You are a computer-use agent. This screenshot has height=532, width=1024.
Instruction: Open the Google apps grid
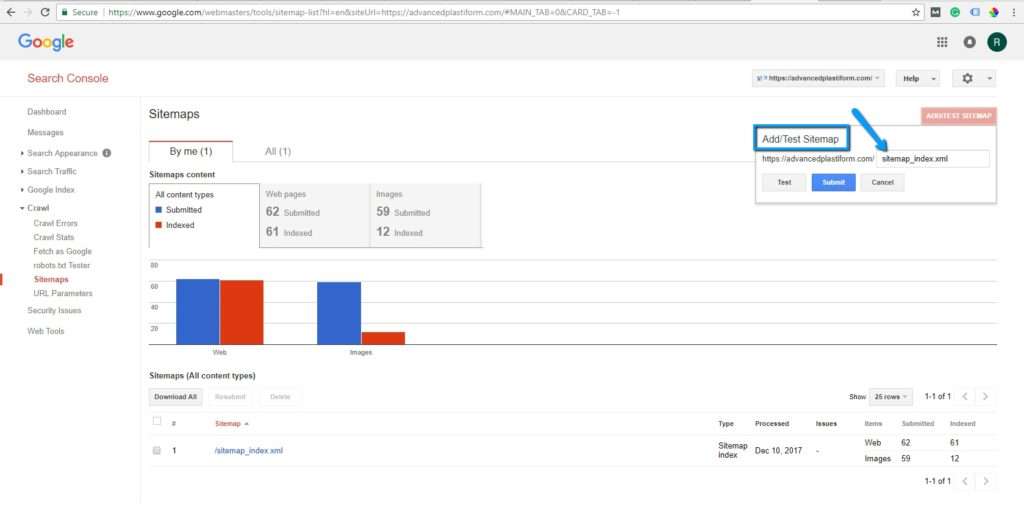click(x=942, y=42)
